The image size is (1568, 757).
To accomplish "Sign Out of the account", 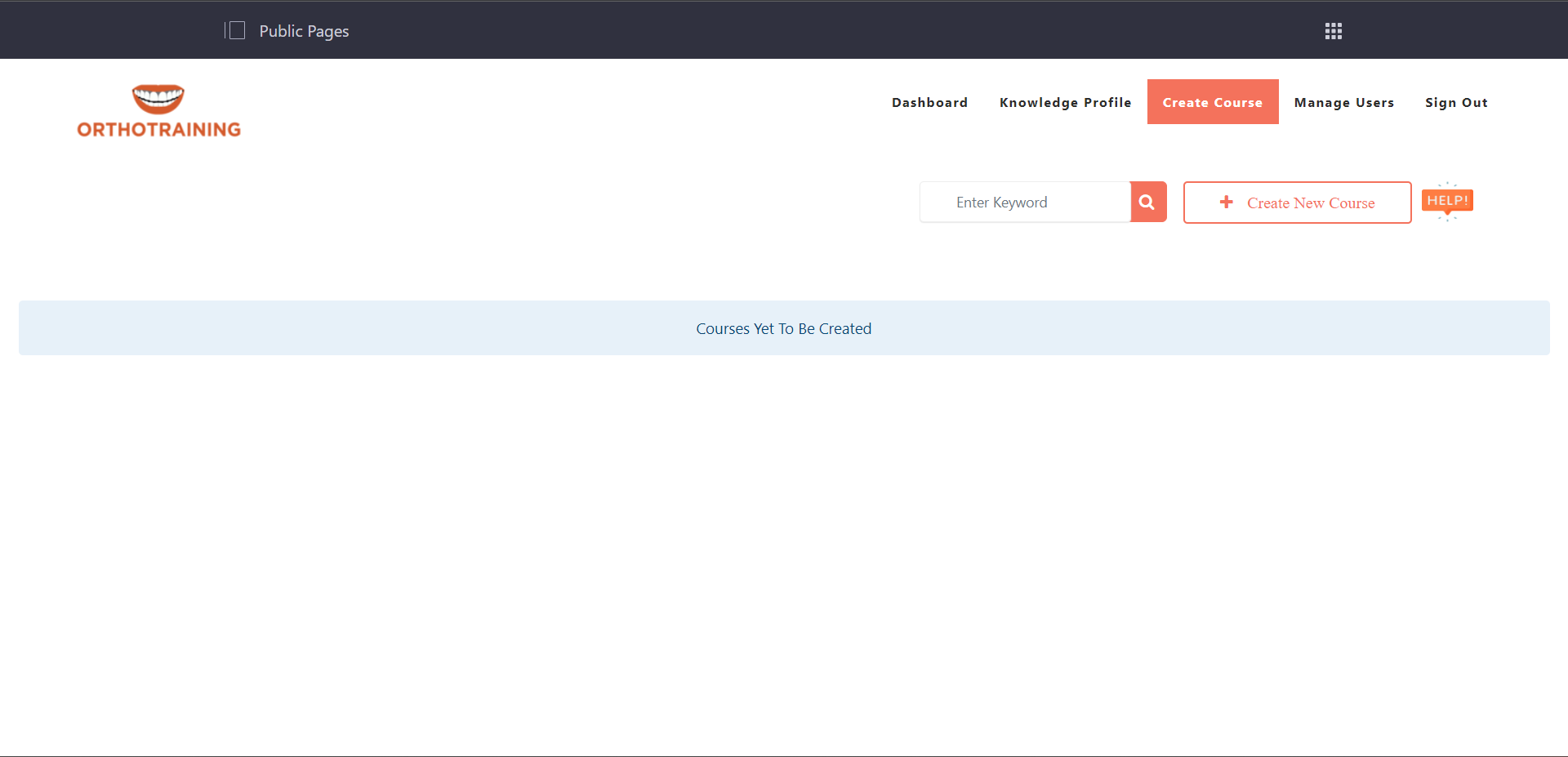I will [1456, 103].
